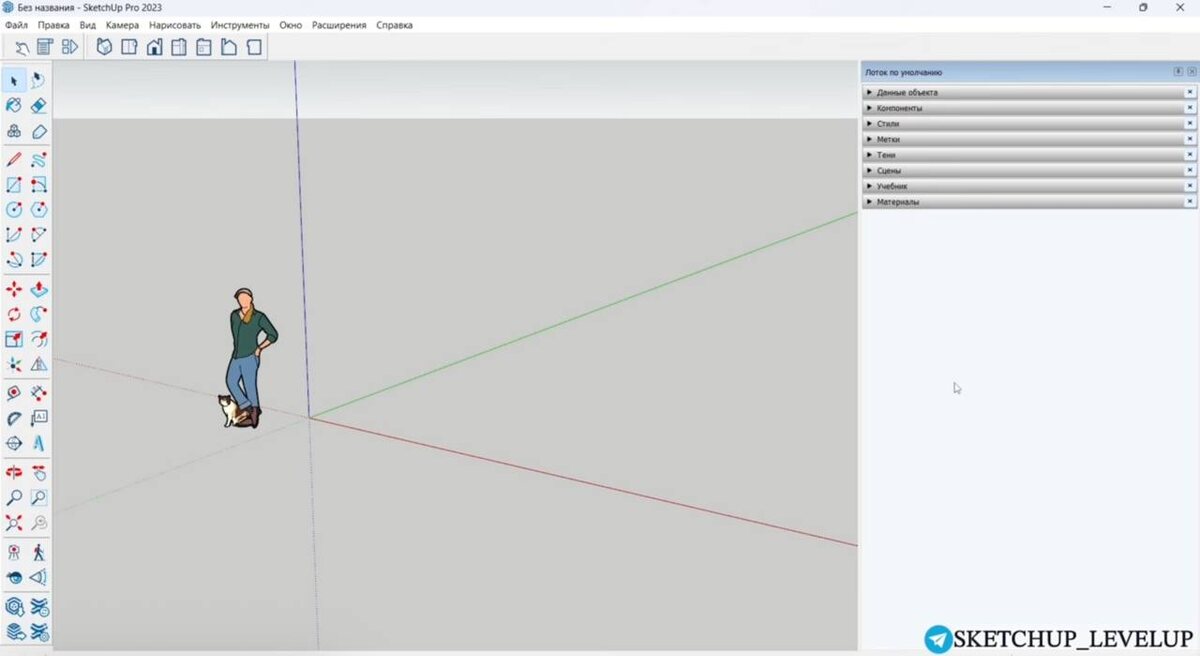Close the Стили tray panel
The height and width of the screenshot is (656, 1200).
tap(1190, 123)
